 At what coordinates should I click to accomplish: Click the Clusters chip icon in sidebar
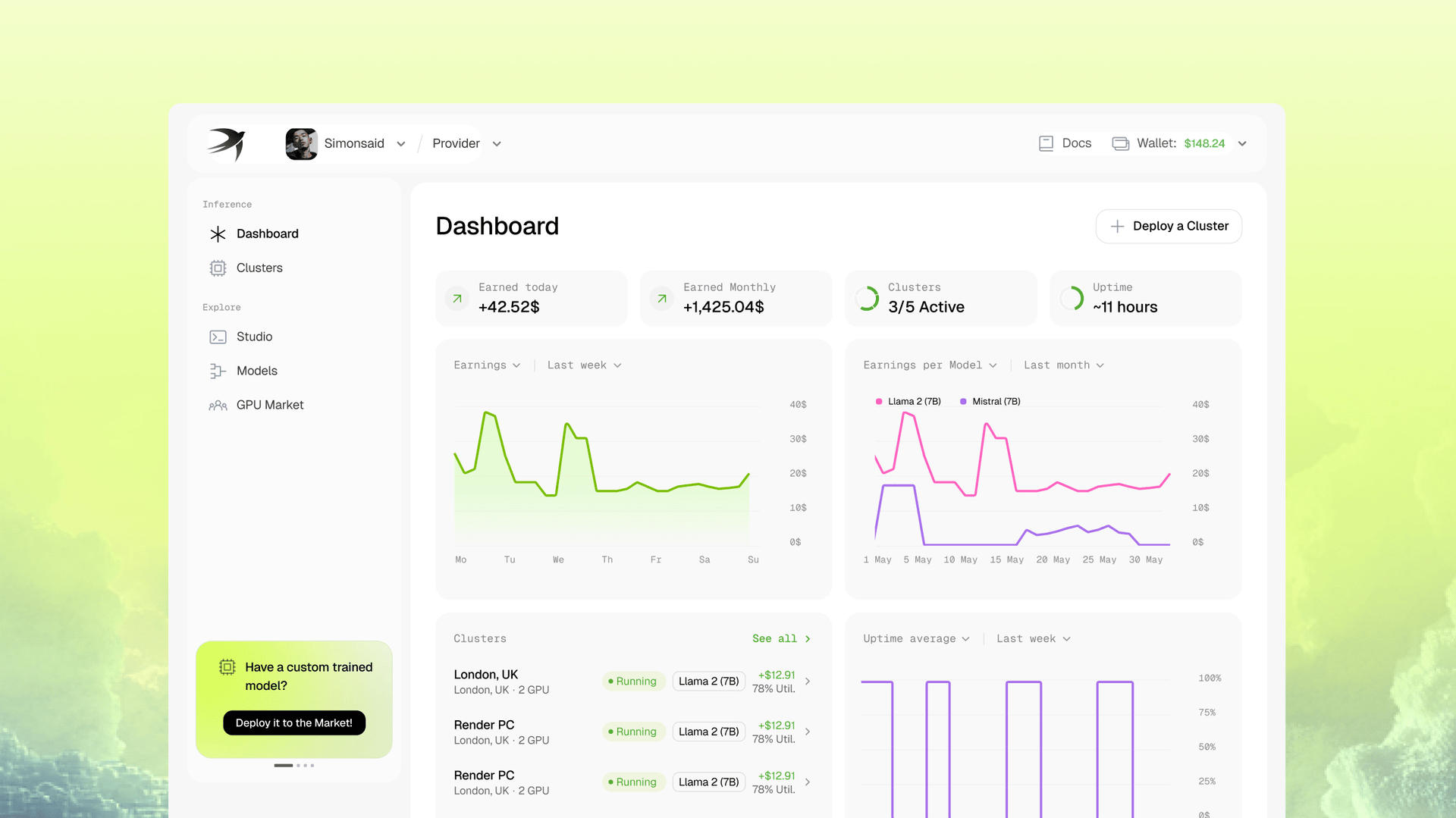218,268
